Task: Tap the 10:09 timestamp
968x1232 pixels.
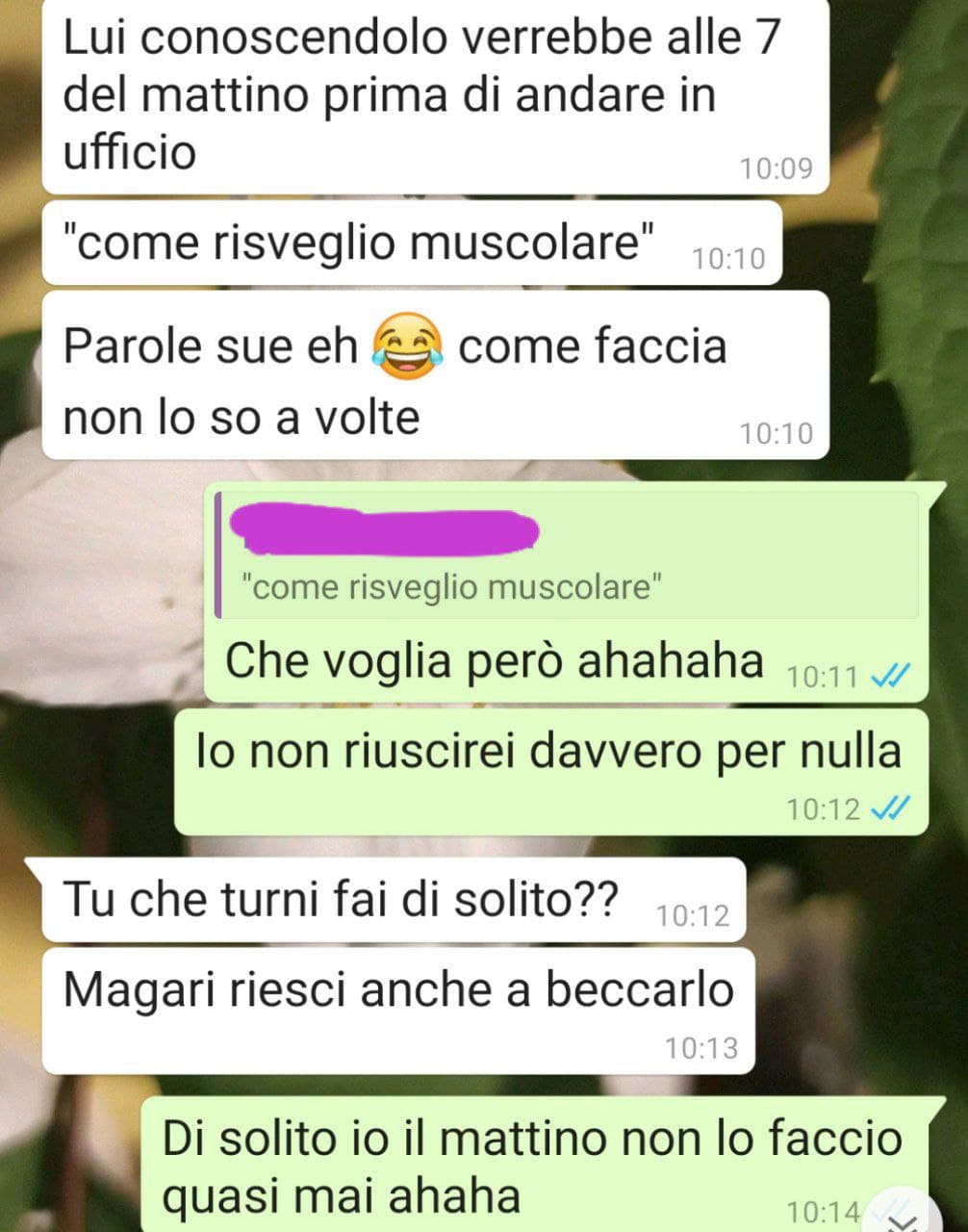Action: (776, 168)
